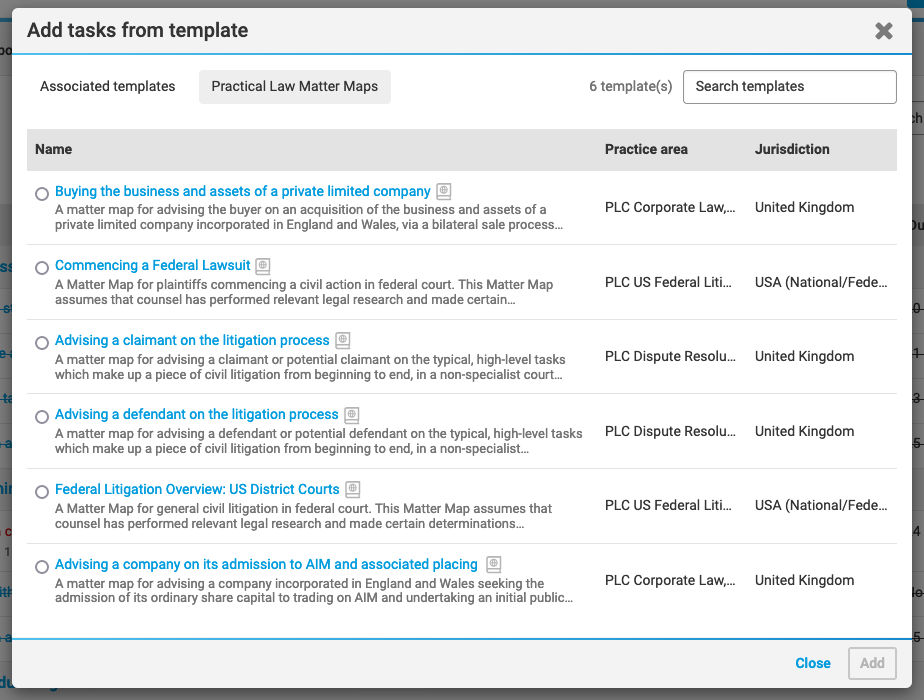The width and height of the screenshot is (924, 700).
Task: Select AIM admission template radio button
Action: (x=42, y=567)
